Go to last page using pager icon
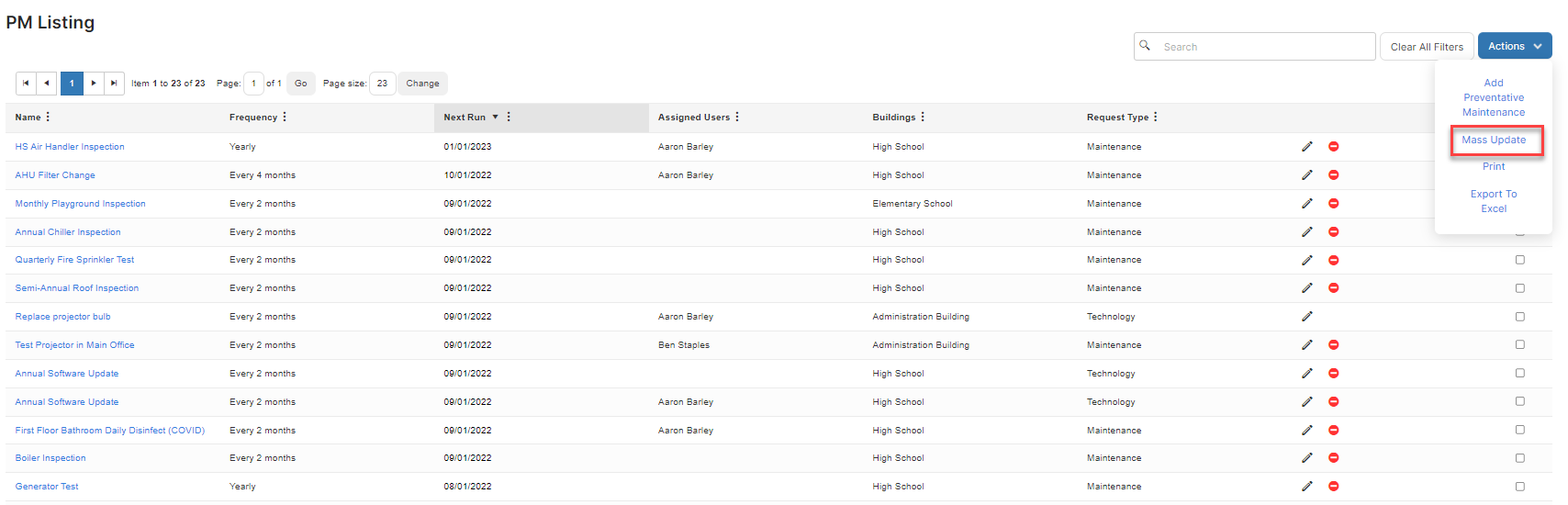The width and height of the screenshot is (1568, 505). click(x=114, y=83)
